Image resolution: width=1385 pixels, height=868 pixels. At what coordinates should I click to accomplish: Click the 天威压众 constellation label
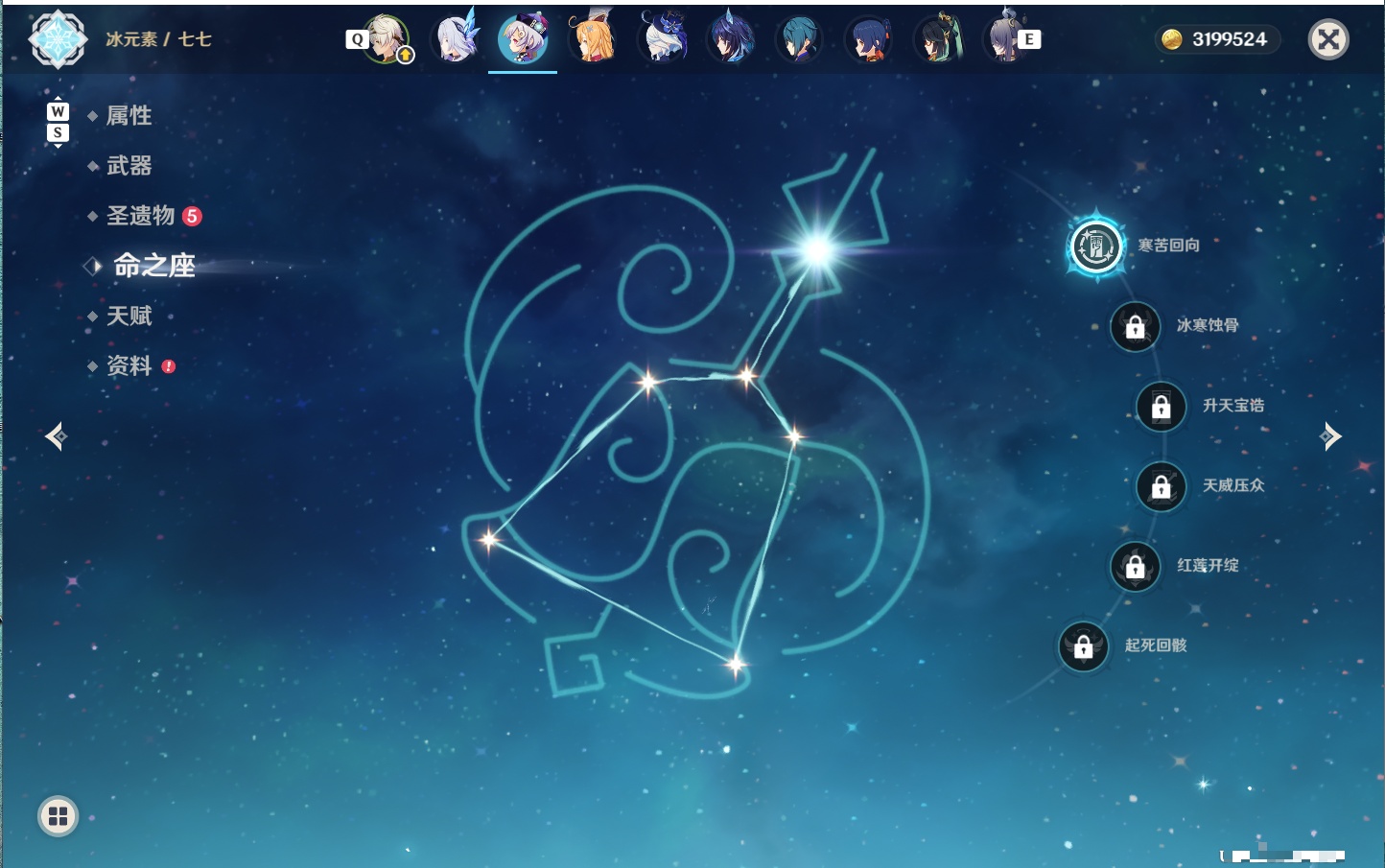[x=1233, y=485]
